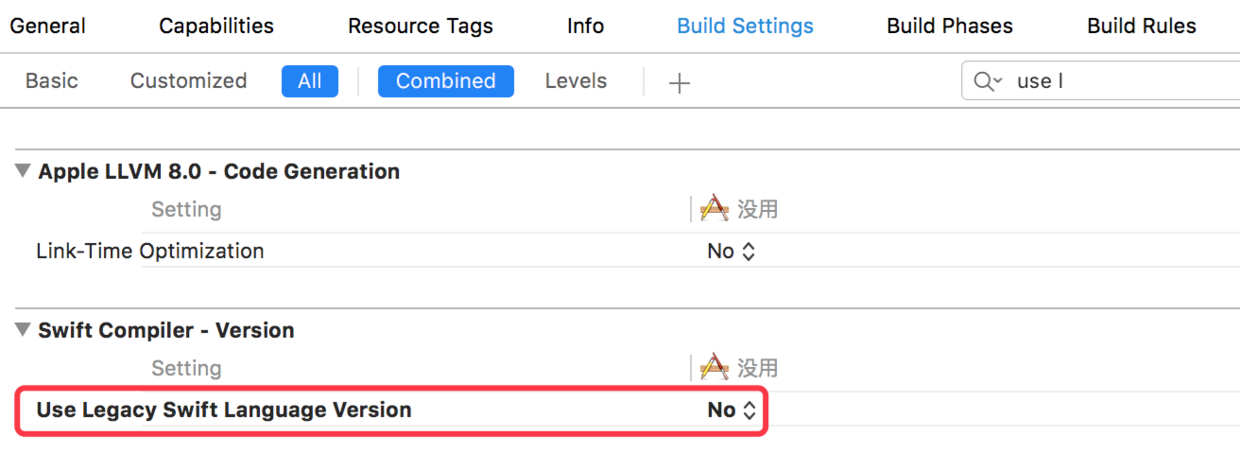Collapse Swift Compiler - Version section

pos(23,330)
